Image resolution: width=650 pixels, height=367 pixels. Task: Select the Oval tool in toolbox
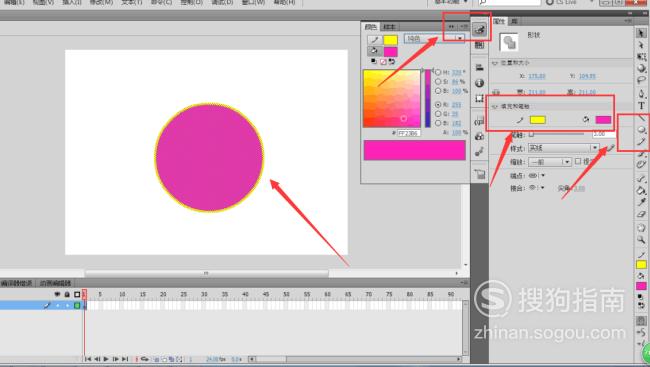point(641,130)
